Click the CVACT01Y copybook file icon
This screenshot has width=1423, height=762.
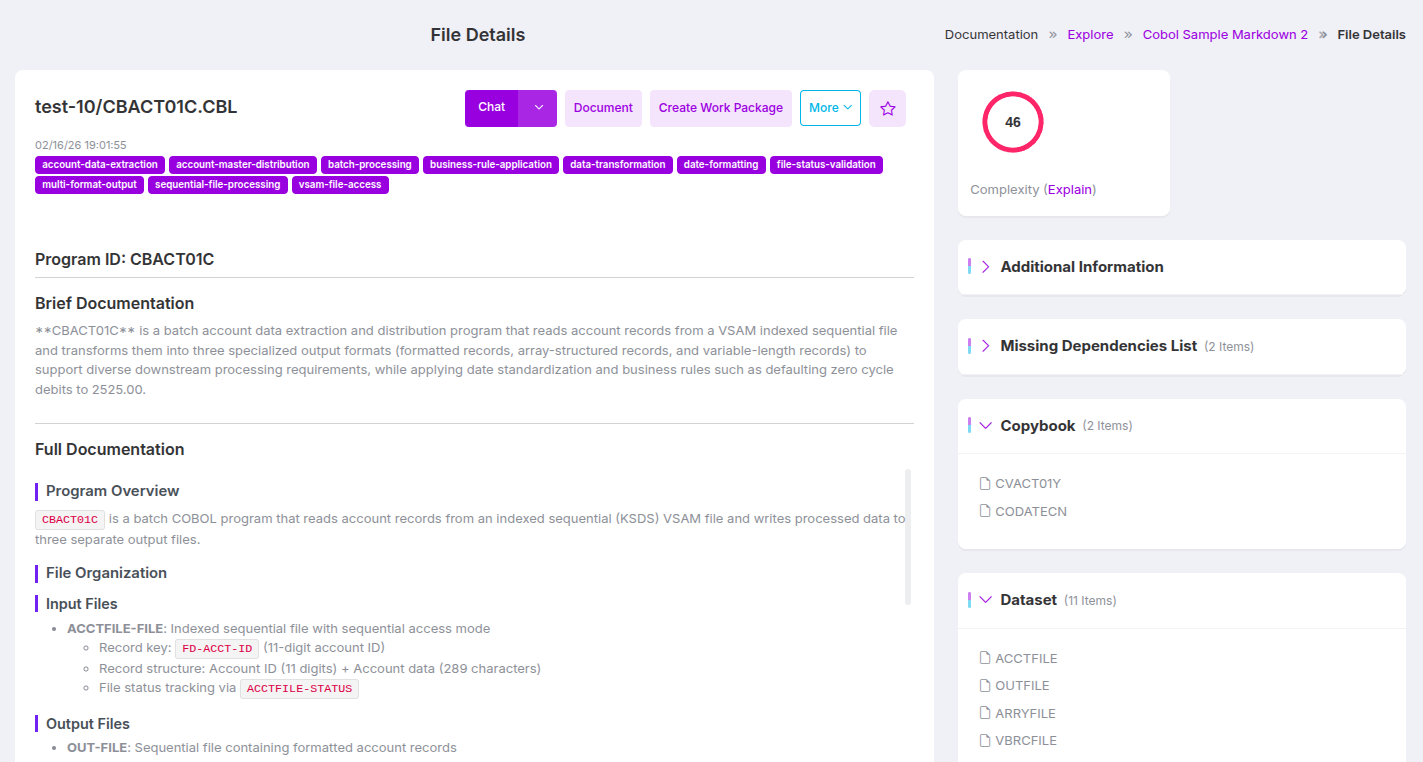coord(985,484)
